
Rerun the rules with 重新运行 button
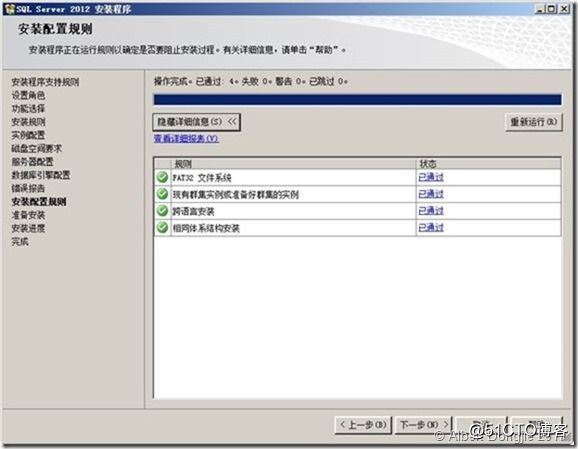point(533,122)
